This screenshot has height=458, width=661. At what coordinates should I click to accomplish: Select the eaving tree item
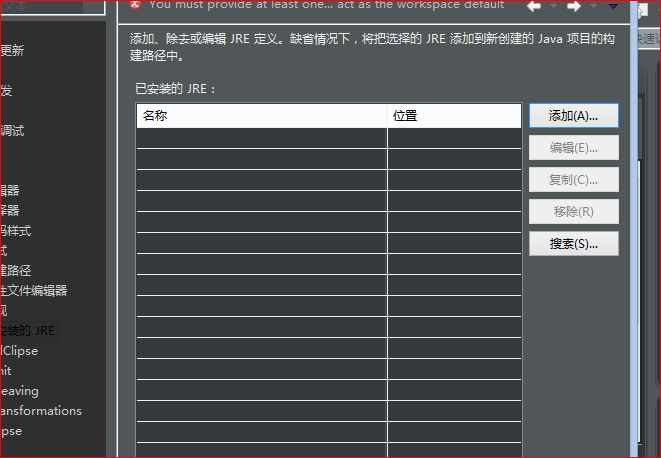click(x=19, y=391)
